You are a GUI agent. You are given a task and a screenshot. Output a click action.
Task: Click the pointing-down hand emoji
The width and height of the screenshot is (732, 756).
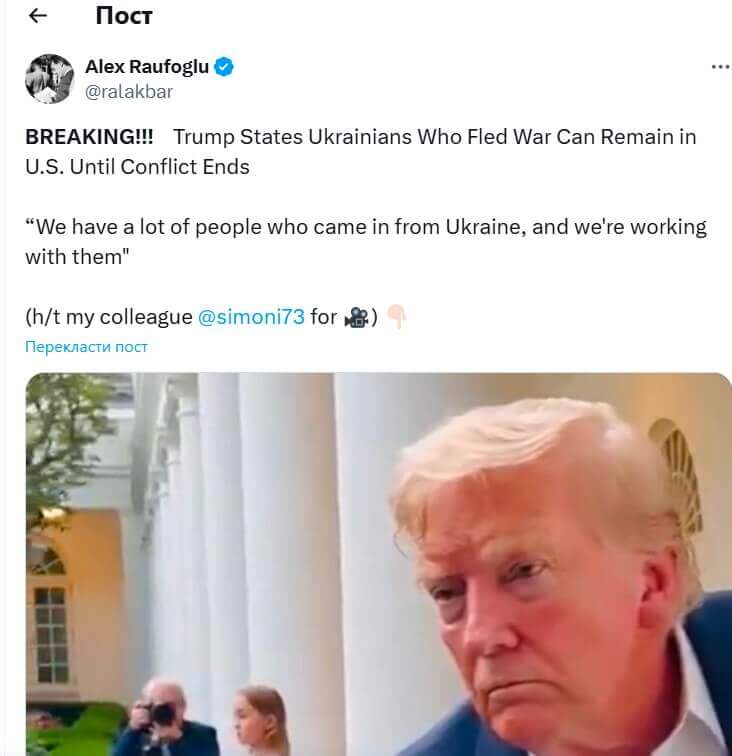[397, 316]
